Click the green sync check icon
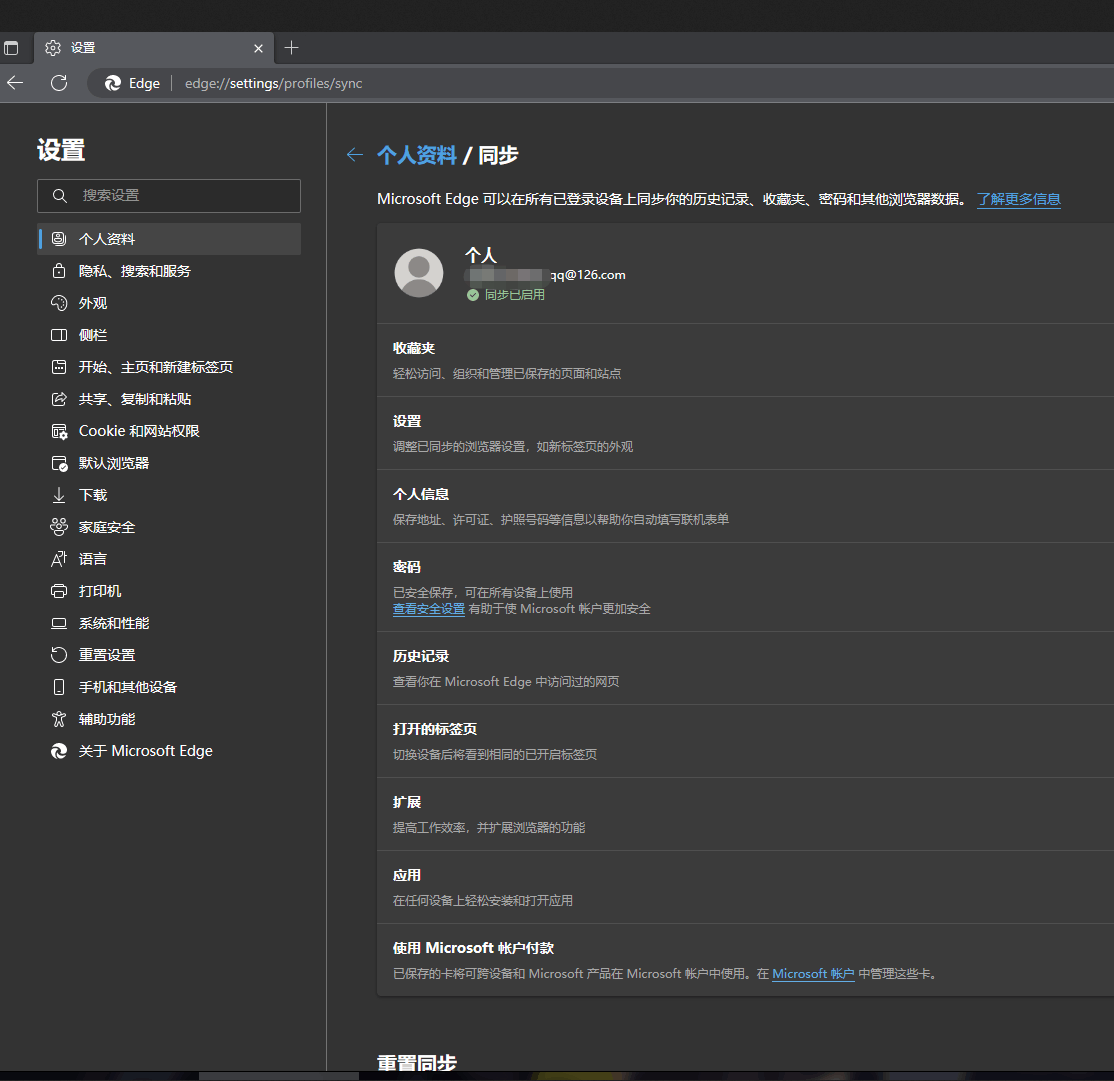1114x1081 pixels. click(x=473, y=295)
